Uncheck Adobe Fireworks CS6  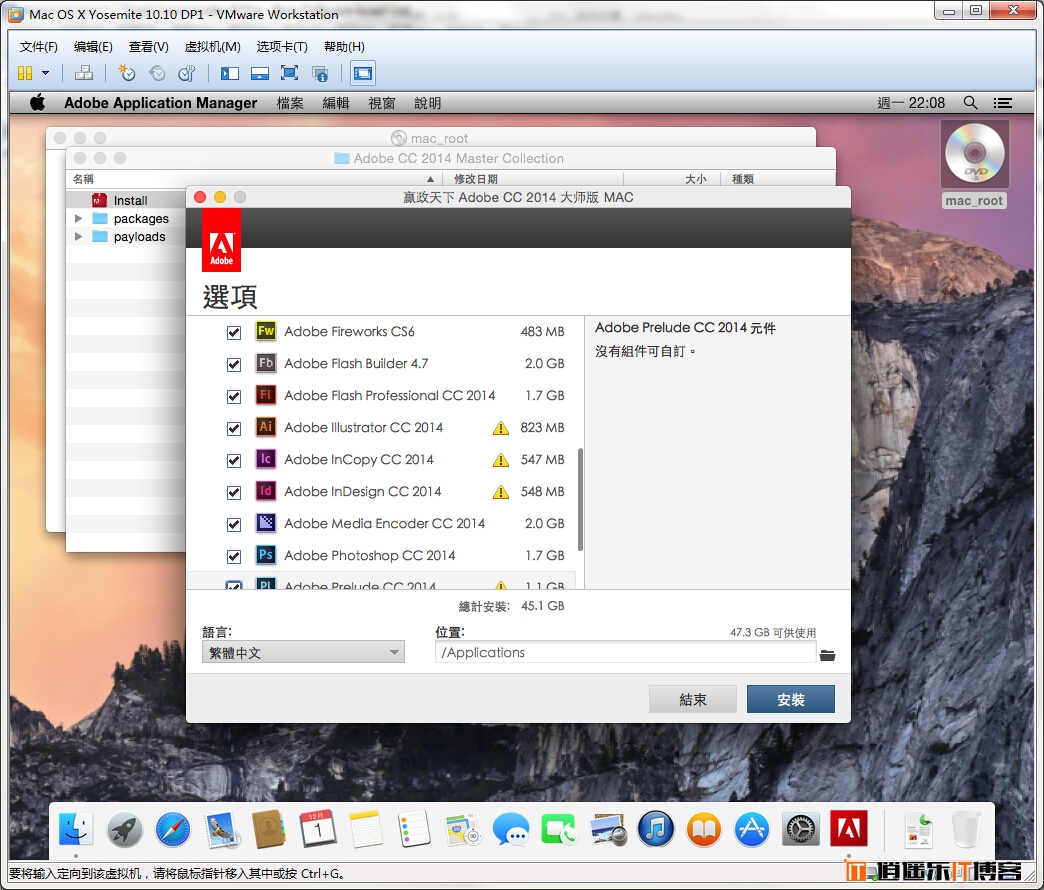[x=234, y=332]
